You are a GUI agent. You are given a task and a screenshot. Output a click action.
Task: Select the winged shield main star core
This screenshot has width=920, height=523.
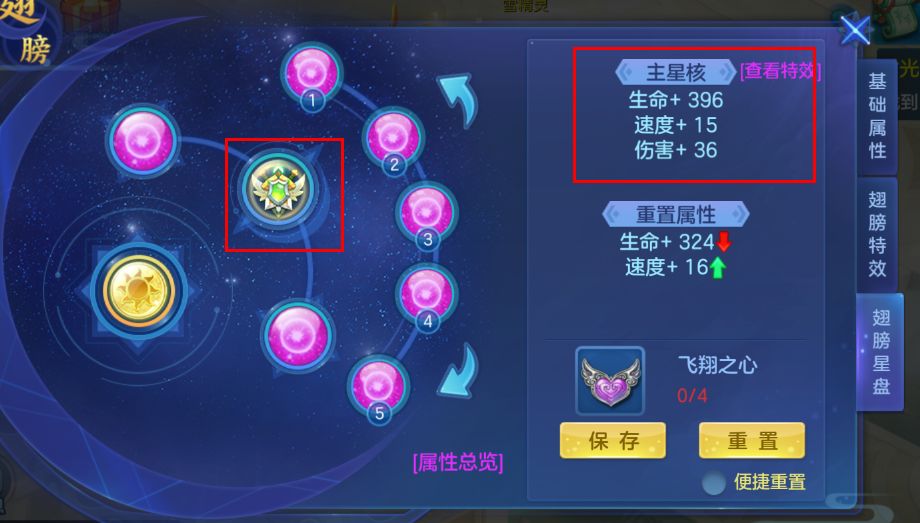coord(278,190)
